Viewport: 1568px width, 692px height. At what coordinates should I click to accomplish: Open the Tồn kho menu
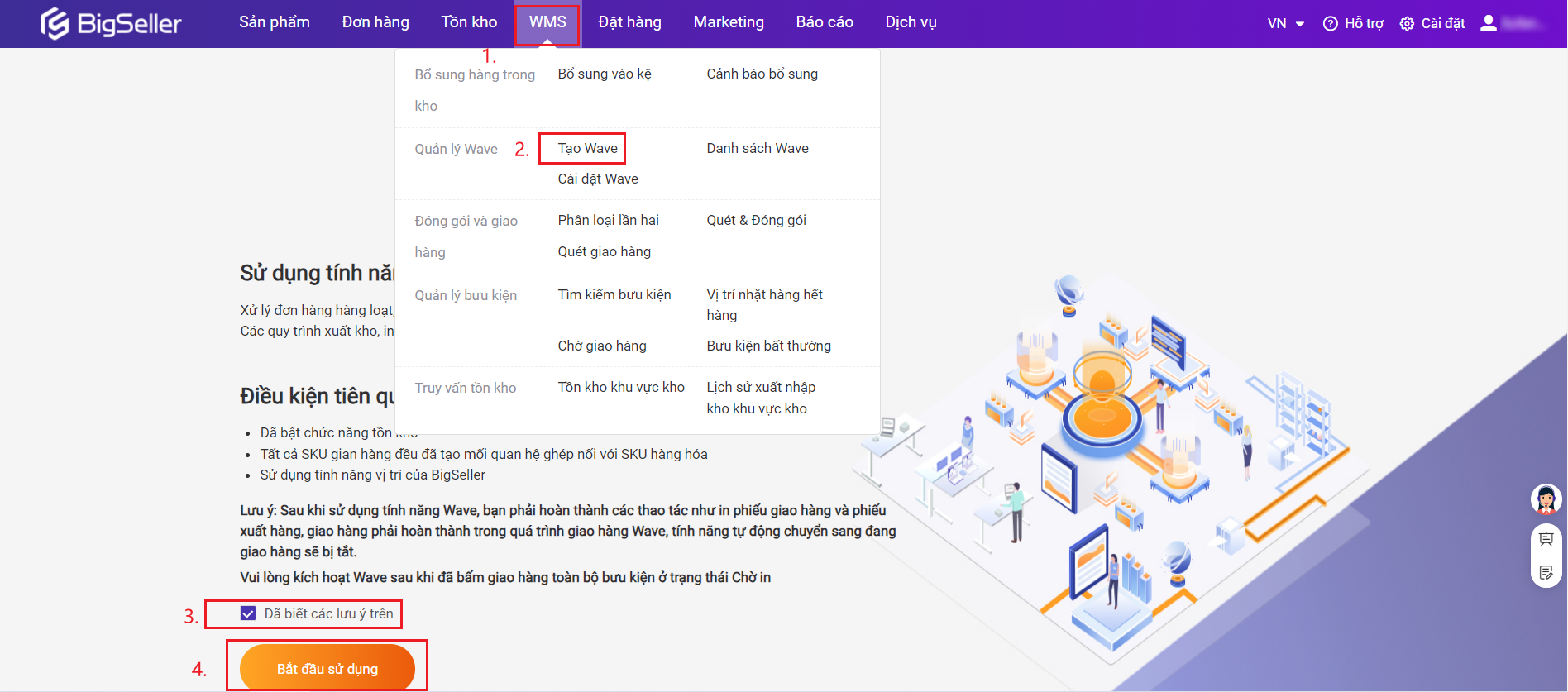(469, 22)
